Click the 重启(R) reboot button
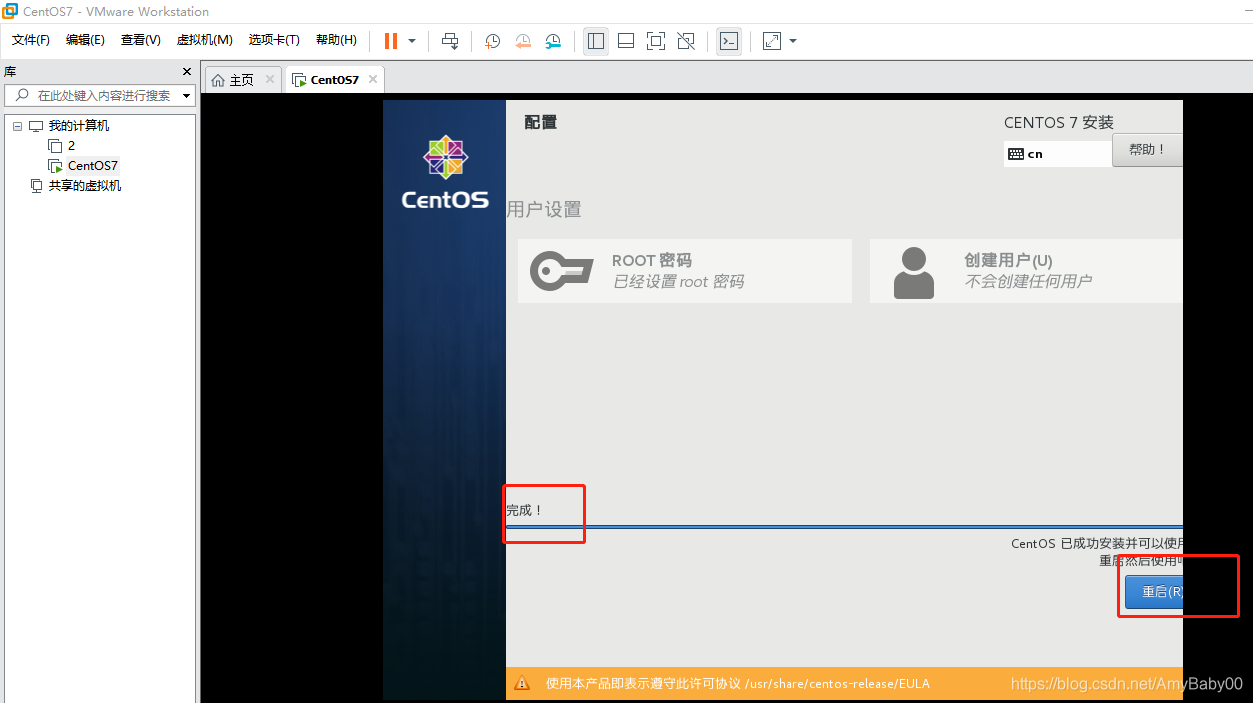The width and height of the screenshot is (1253, 703). (1154, 592)
